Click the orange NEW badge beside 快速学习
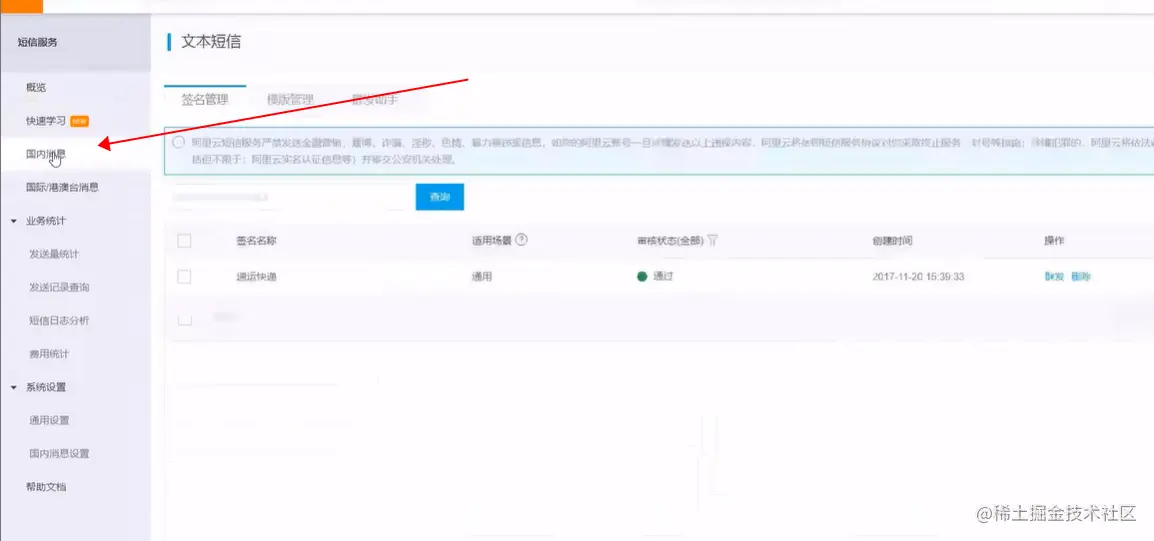Viewport: 1154px width, 541px height. tap(79, 121)
